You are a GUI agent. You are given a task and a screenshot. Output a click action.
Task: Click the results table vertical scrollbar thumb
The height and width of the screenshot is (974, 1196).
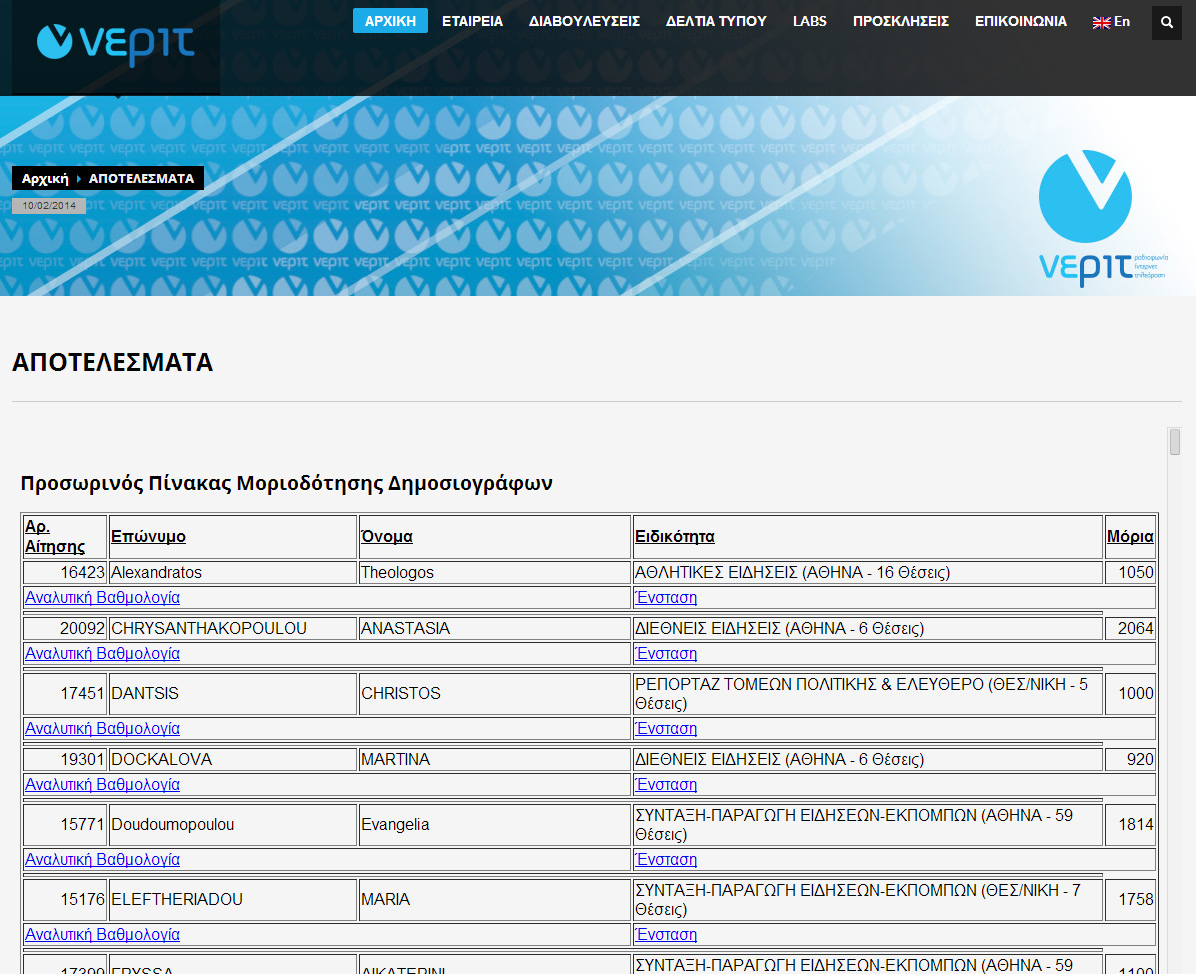tap(1175, 442)
